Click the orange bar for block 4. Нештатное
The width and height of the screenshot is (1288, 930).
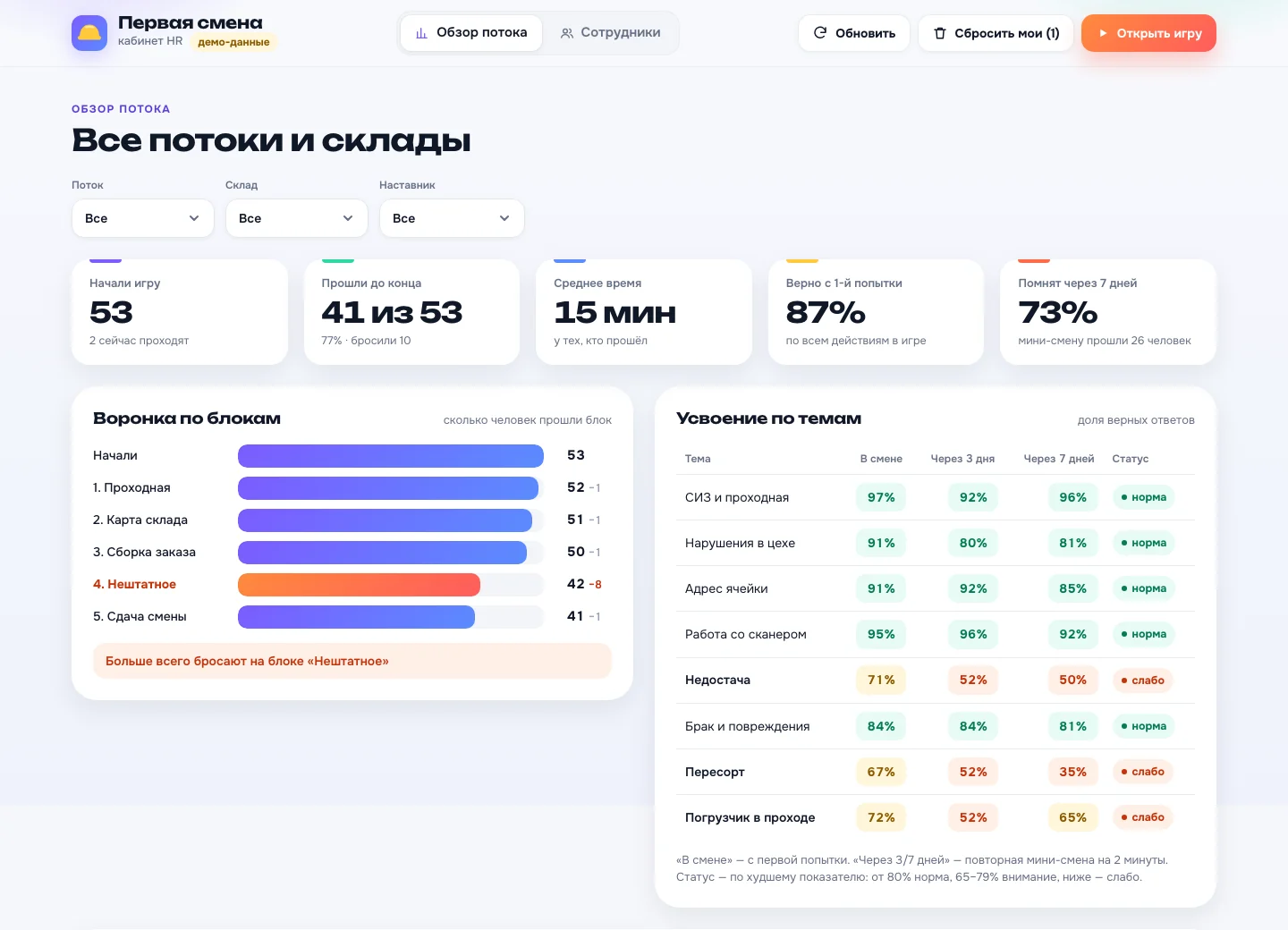click(x=359, y=585)
